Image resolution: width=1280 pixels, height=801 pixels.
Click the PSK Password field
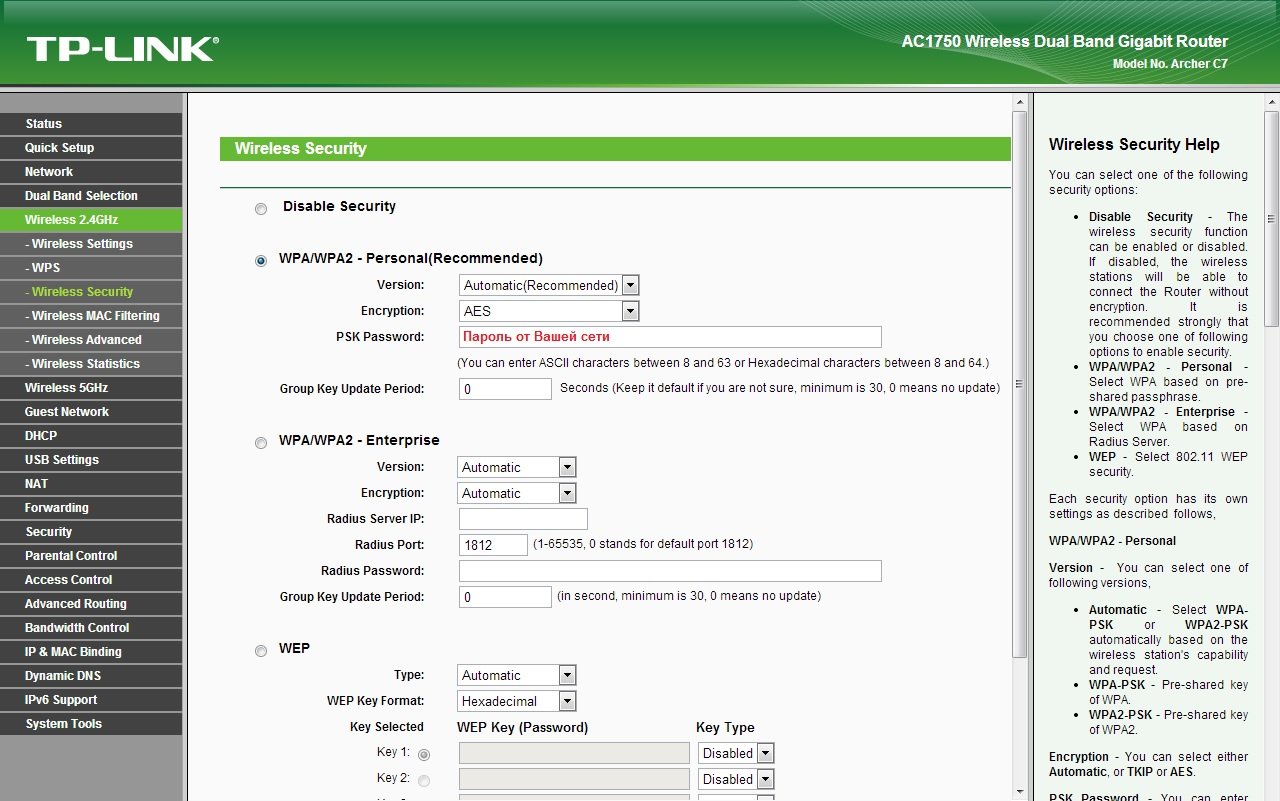[x=670, y=337]
